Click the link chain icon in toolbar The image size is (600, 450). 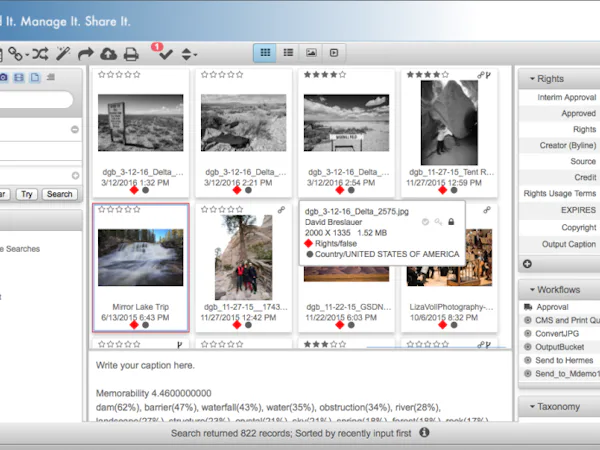[16, 54]
